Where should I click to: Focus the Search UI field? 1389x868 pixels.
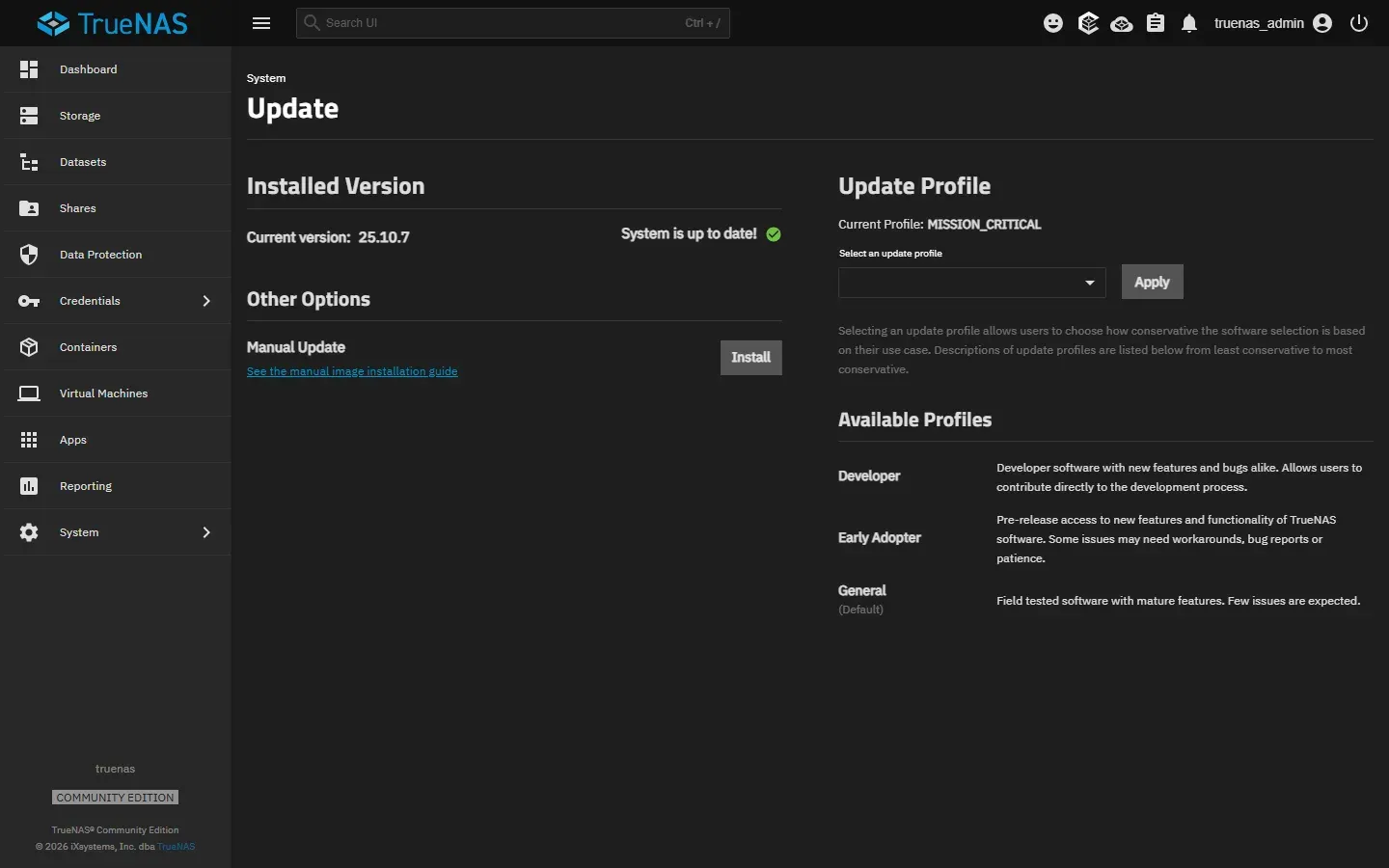tap(513, 23)
